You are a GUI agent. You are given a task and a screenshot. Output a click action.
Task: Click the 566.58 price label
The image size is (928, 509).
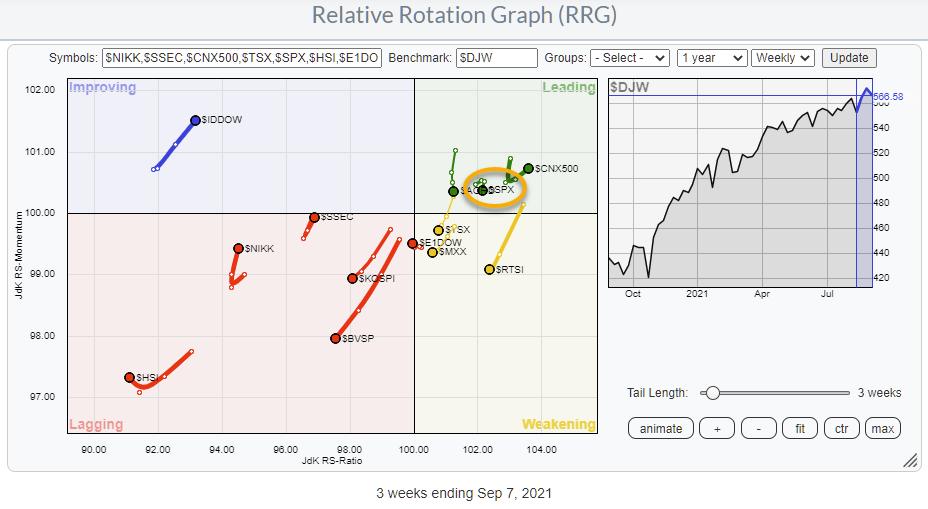pyautogui.click(x=888, y=96)
